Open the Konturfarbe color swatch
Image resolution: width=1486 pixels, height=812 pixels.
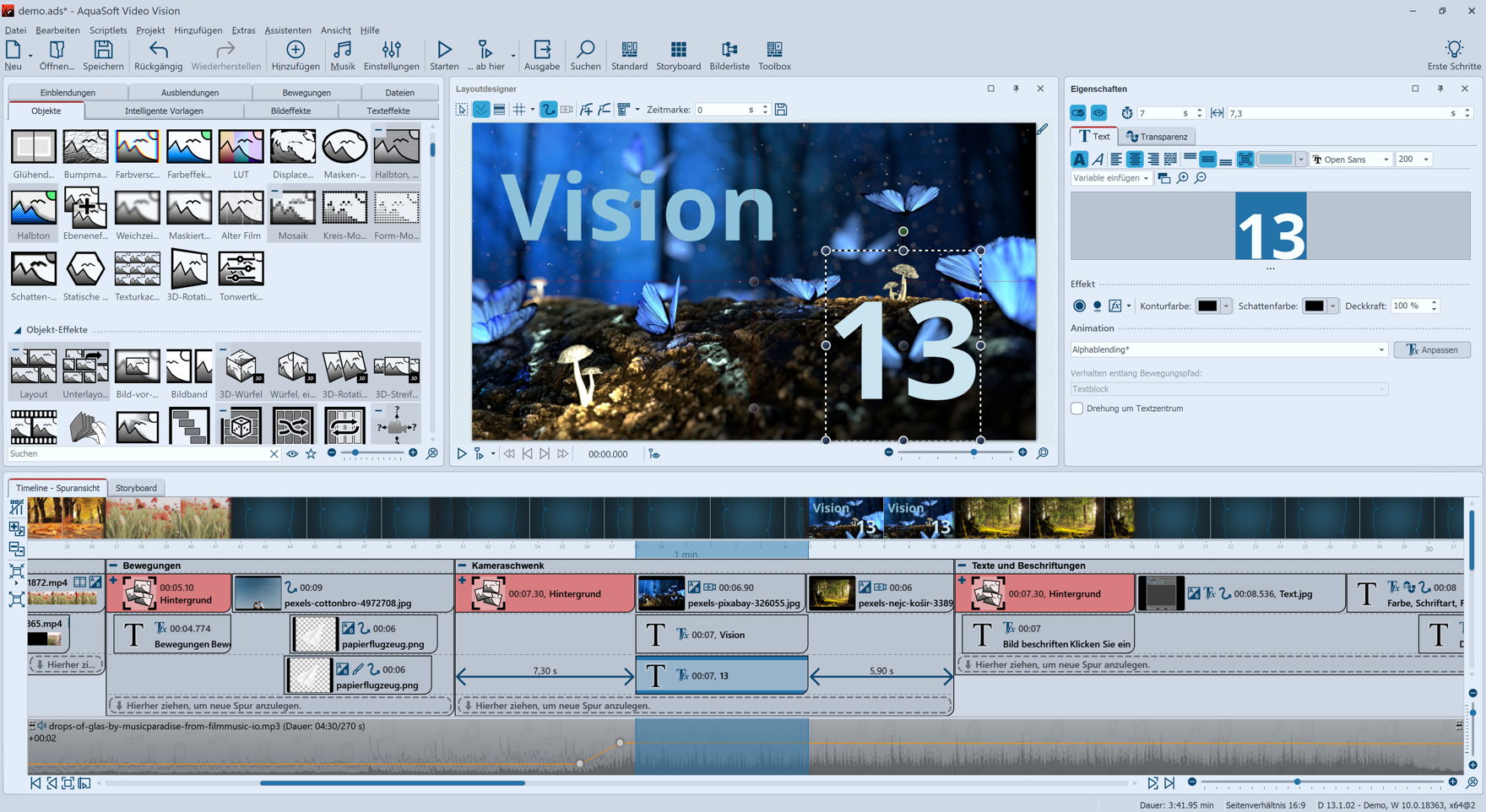[1208, 306]
